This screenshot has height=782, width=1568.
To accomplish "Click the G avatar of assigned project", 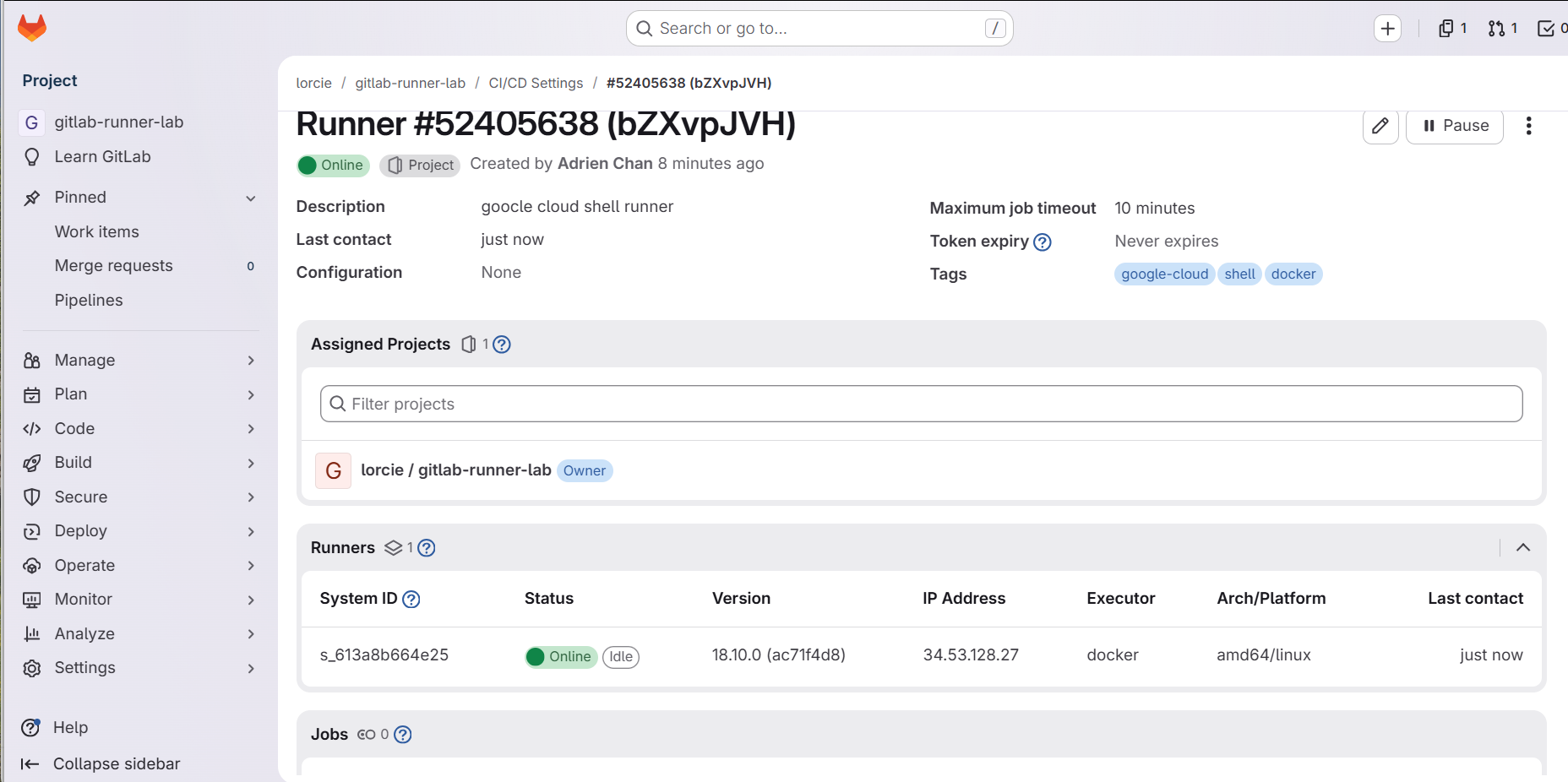I will (x=334, y=470).
